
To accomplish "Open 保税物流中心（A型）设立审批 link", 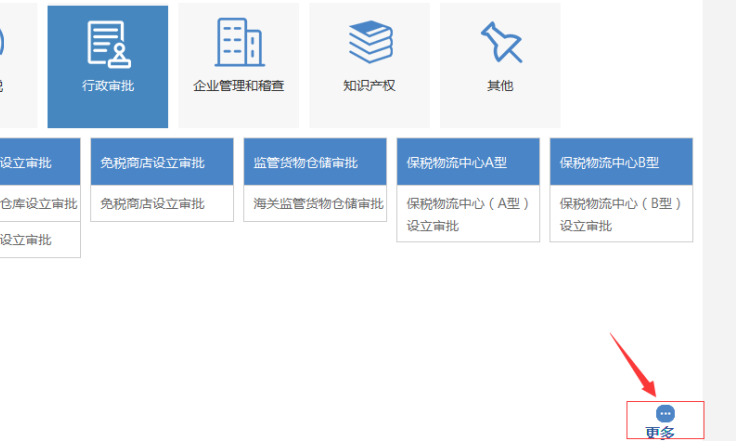I will click(468, 214).
